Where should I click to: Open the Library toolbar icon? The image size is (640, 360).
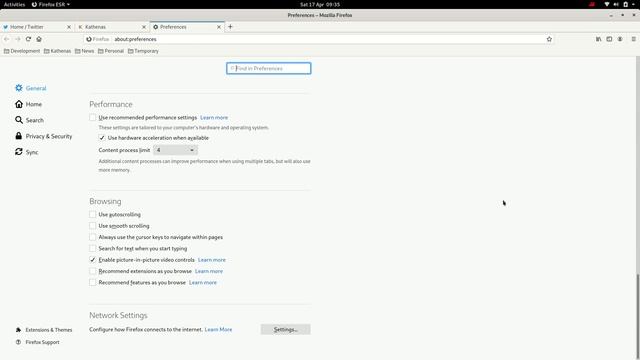point(598,39)
